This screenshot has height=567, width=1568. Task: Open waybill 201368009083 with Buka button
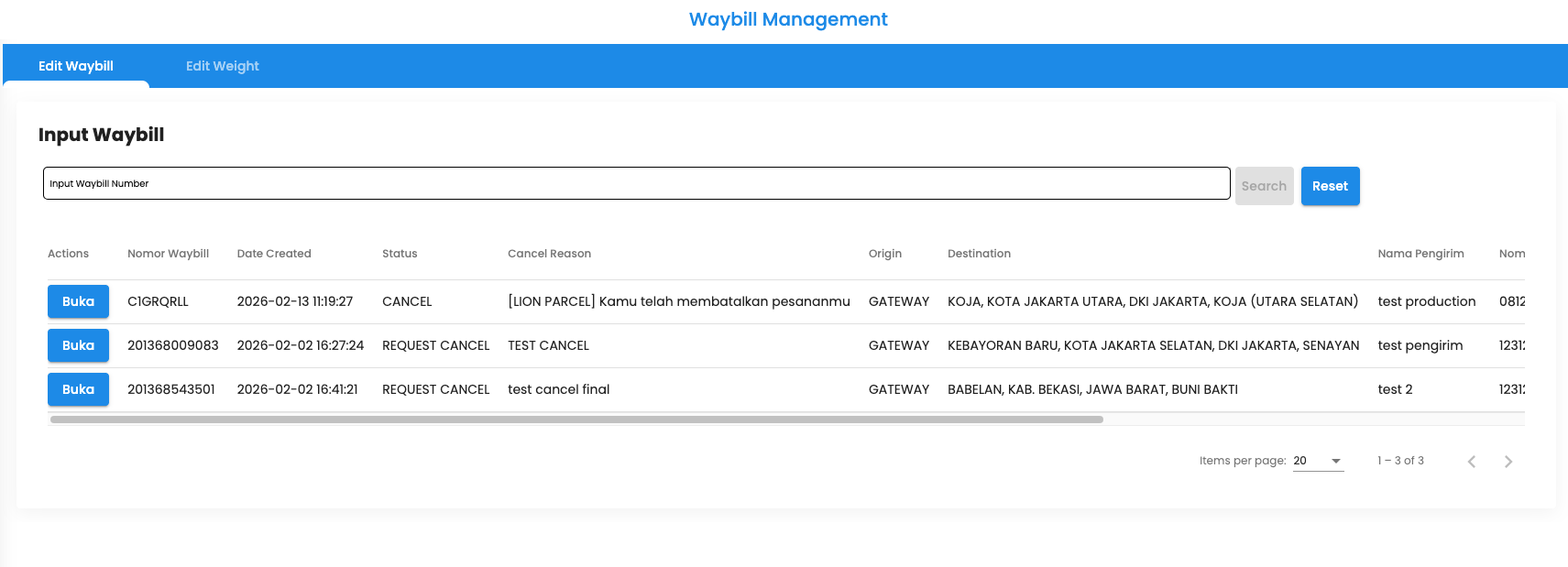[78, 345]
